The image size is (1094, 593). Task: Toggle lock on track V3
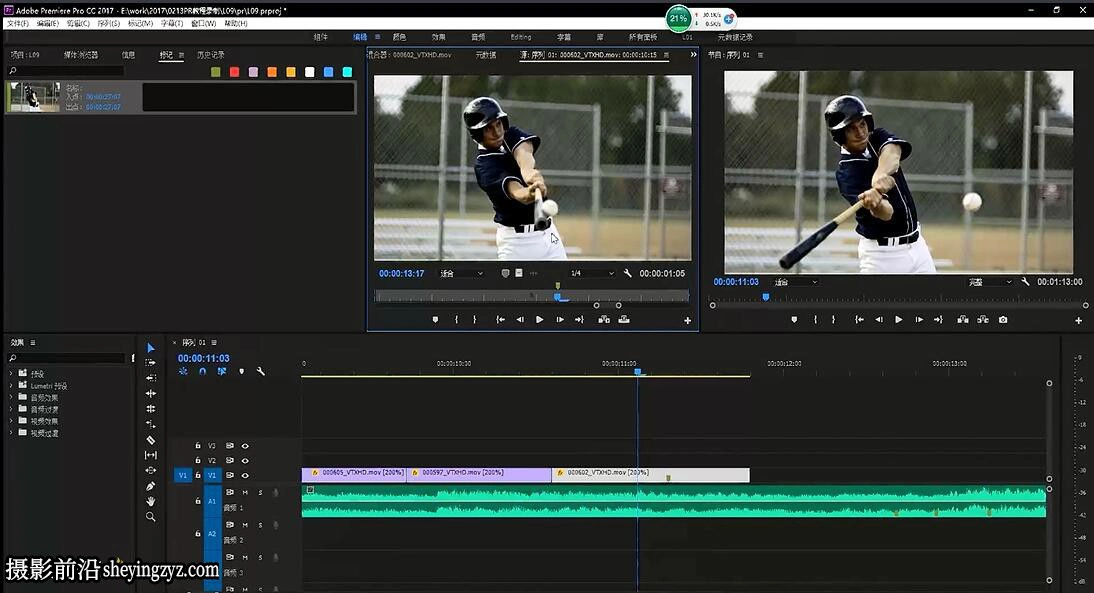click(x=197, y=446)
